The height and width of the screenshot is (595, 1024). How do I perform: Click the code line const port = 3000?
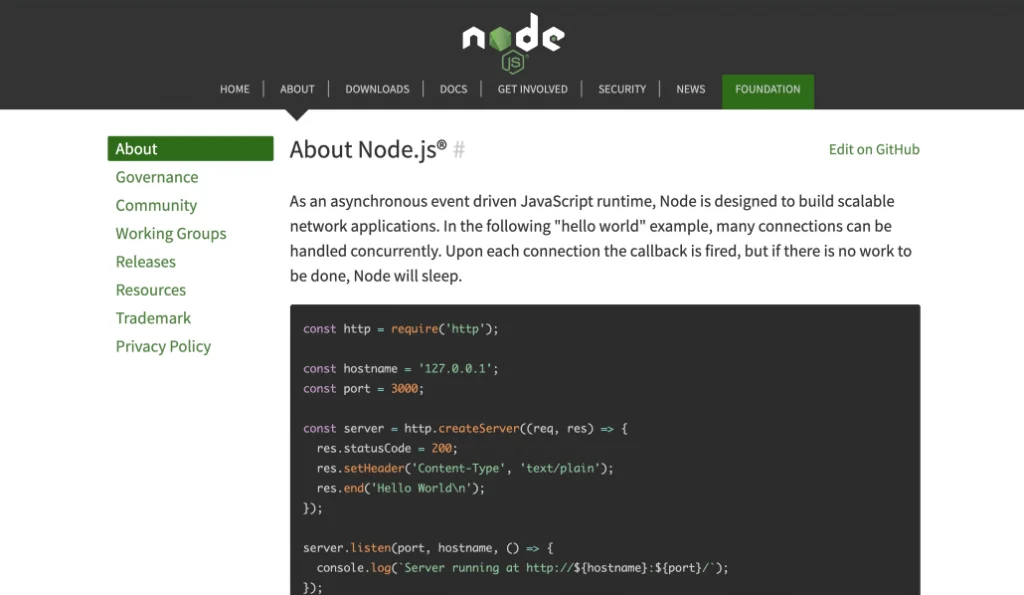[363, 389]
